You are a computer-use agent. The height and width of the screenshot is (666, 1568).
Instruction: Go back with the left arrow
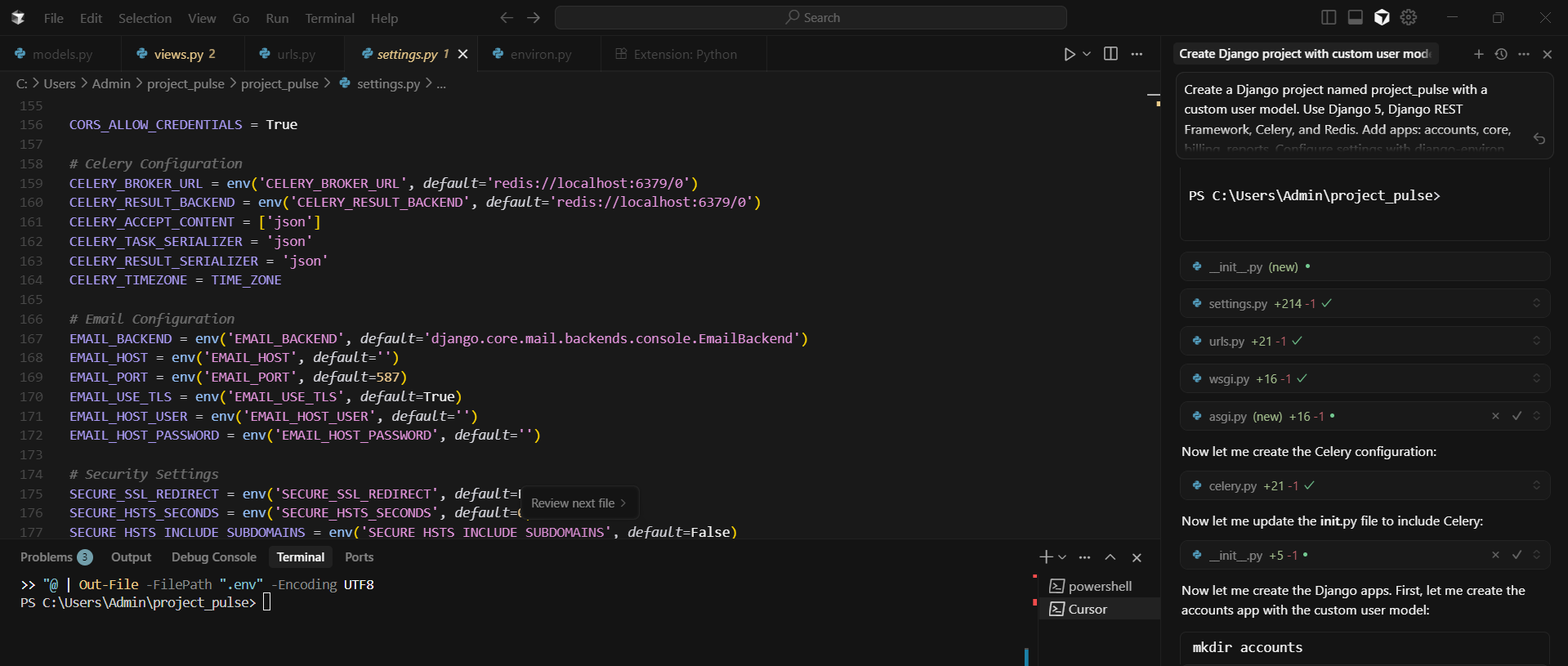pos(507,17)
